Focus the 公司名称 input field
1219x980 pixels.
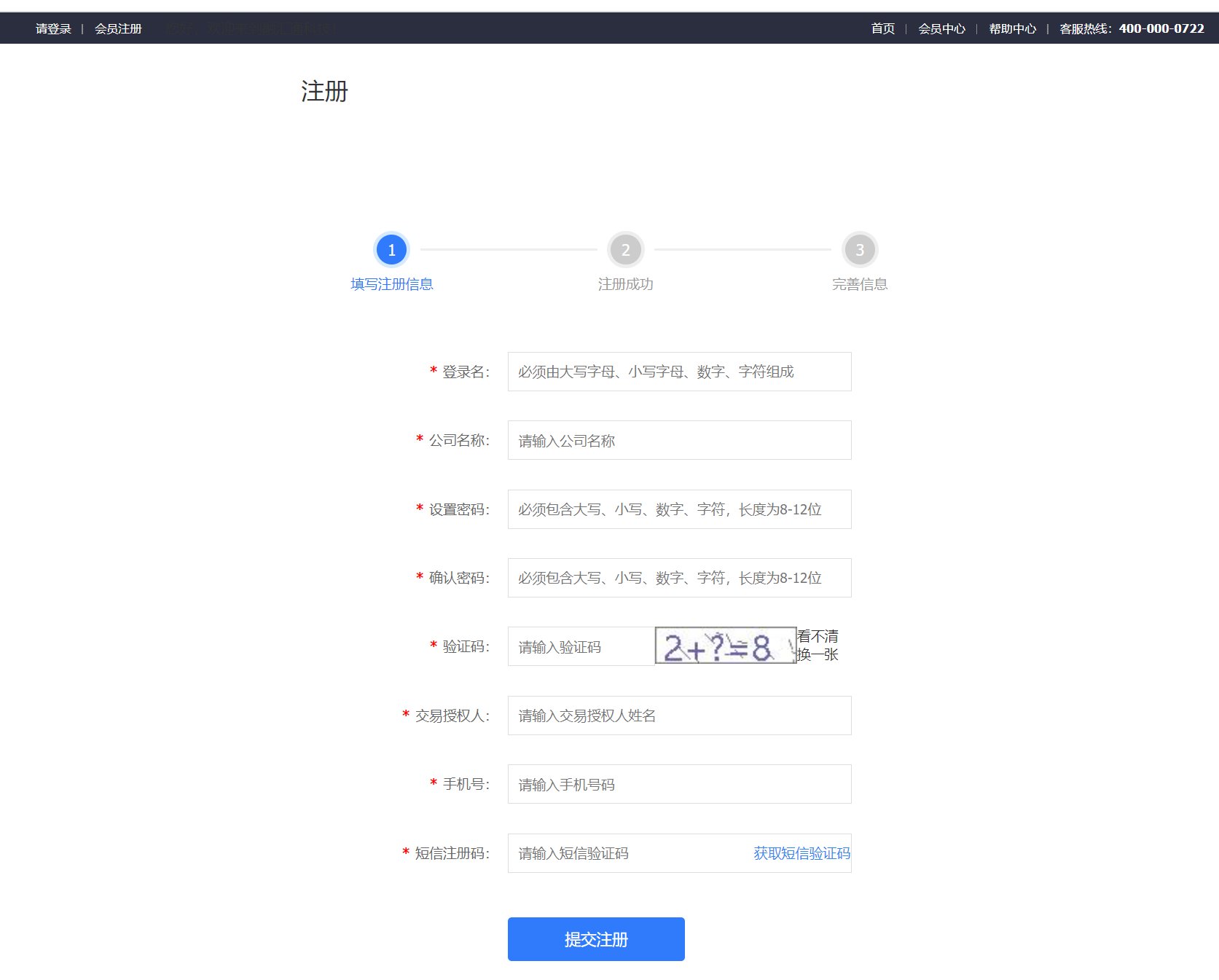(x=680, y=440)
